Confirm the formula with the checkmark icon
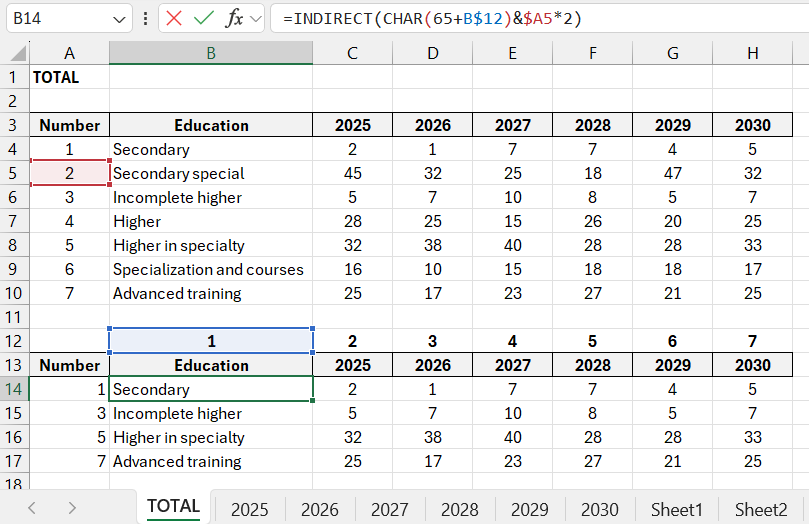The width and height of the screenshot is (809, 524). (204, 18)
